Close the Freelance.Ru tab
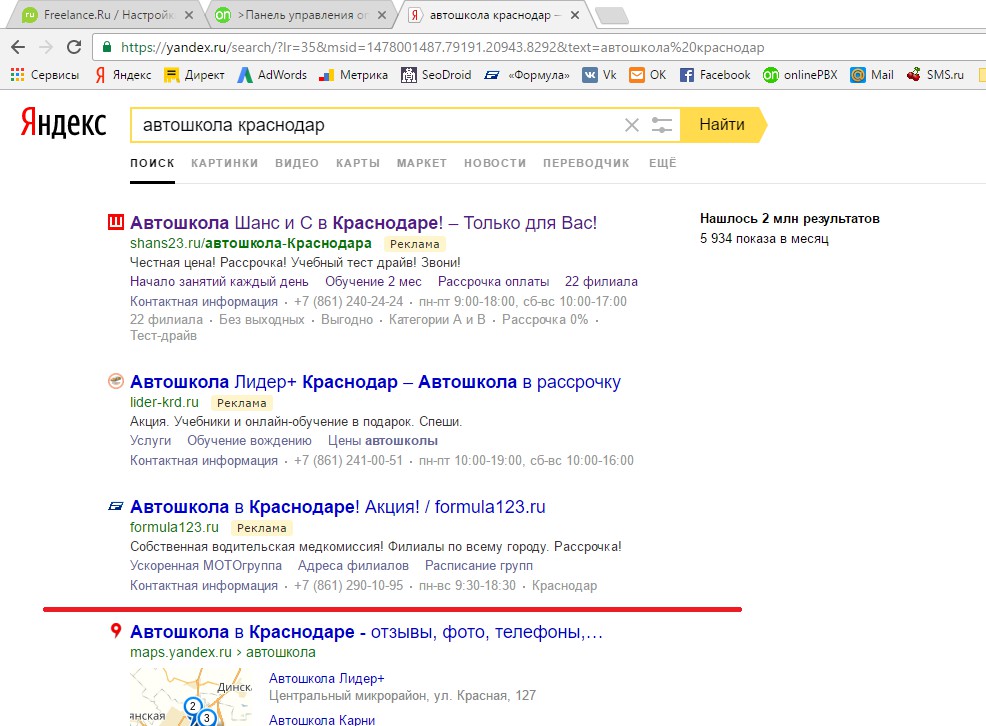The height and width of the screenshot is (726, 986). [x=189, y=15]
